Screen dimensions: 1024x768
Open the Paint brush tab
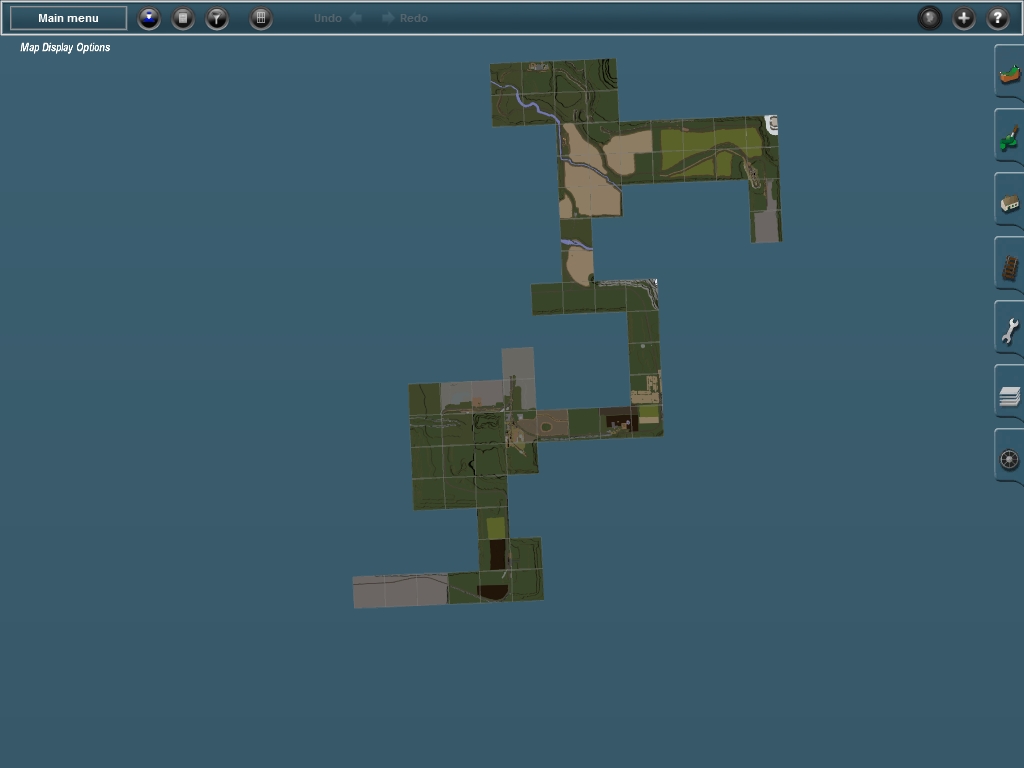click(1009, 137)
